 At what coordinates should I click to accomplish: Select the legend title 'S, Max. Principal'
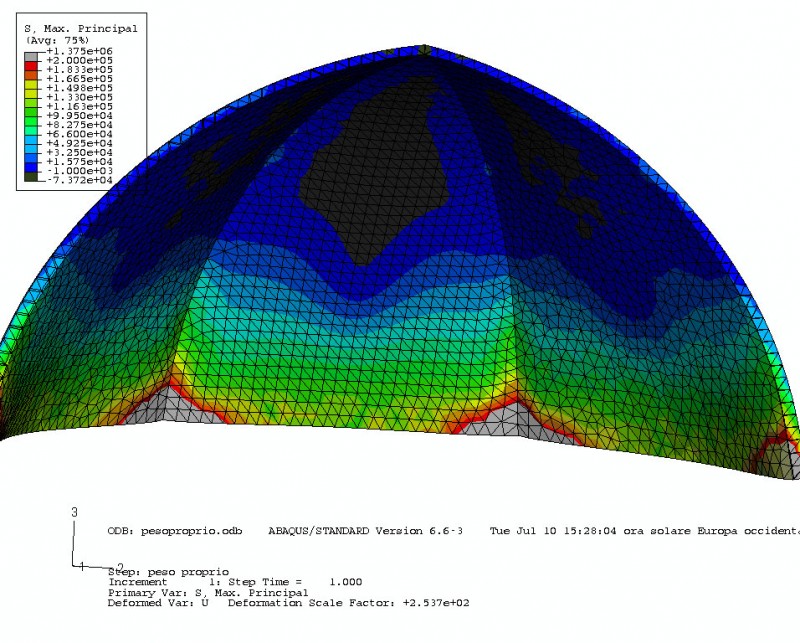(80, 29)
